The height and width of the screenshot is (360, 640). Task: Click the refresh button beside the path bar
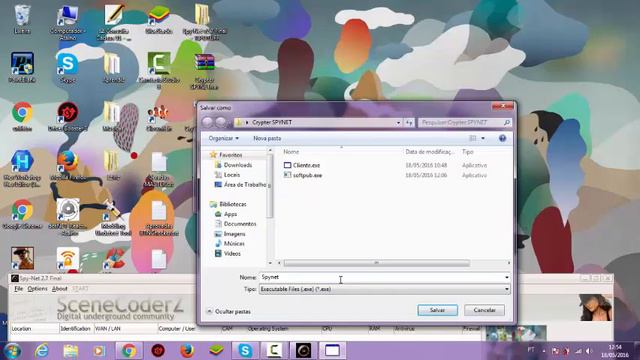[x=409, y=122]
